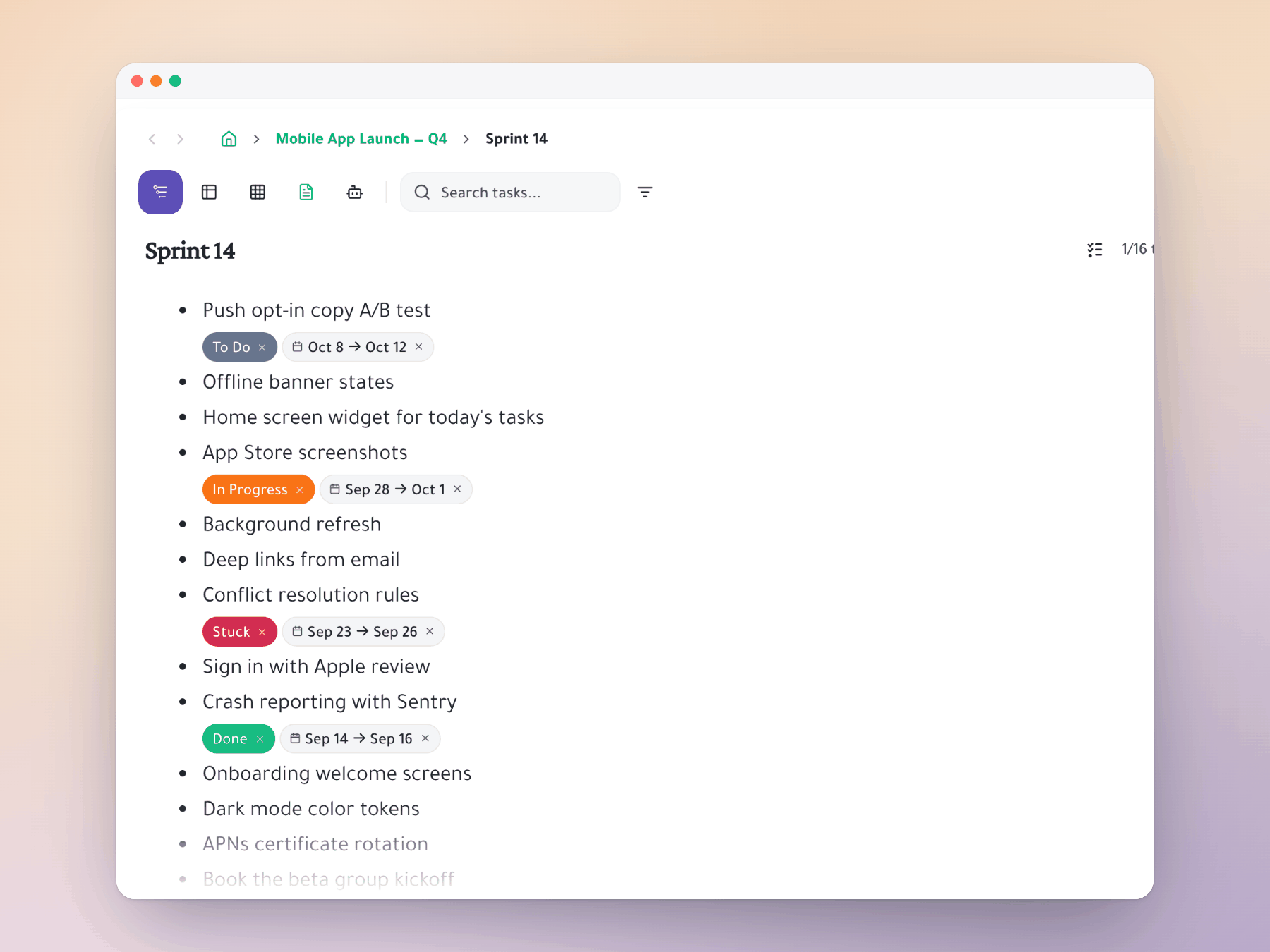This screenshot has width=1270, height=952.
Task: Click the calendar icon in Oct 8 date chip
Action: pos(298,347)
